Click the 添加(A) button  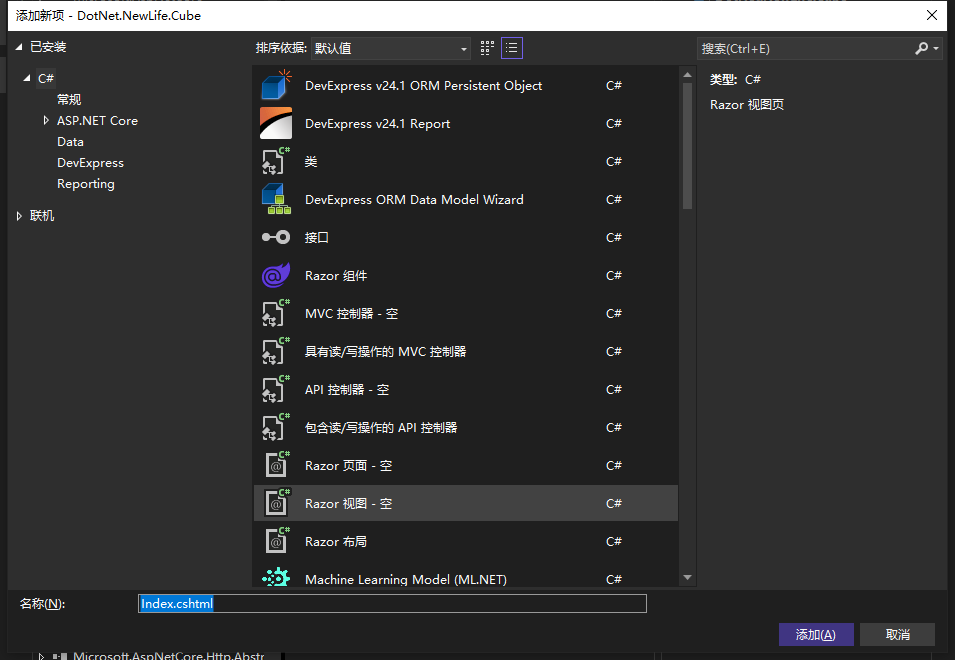[816, 634]
